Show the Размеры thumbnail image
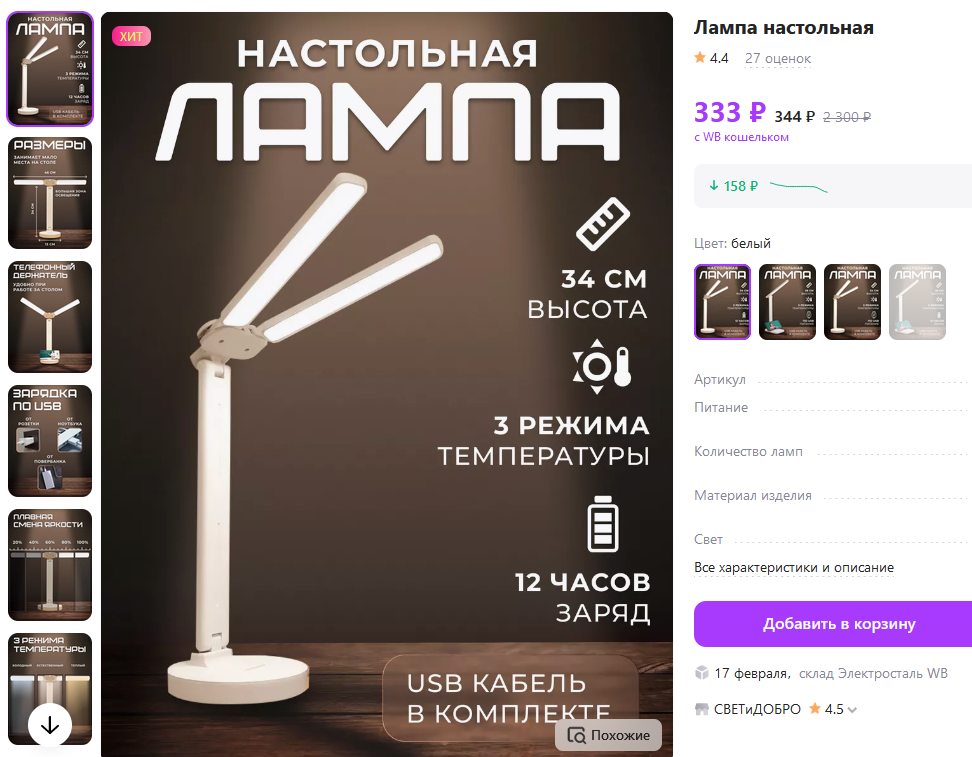 [x=50, y=193]
